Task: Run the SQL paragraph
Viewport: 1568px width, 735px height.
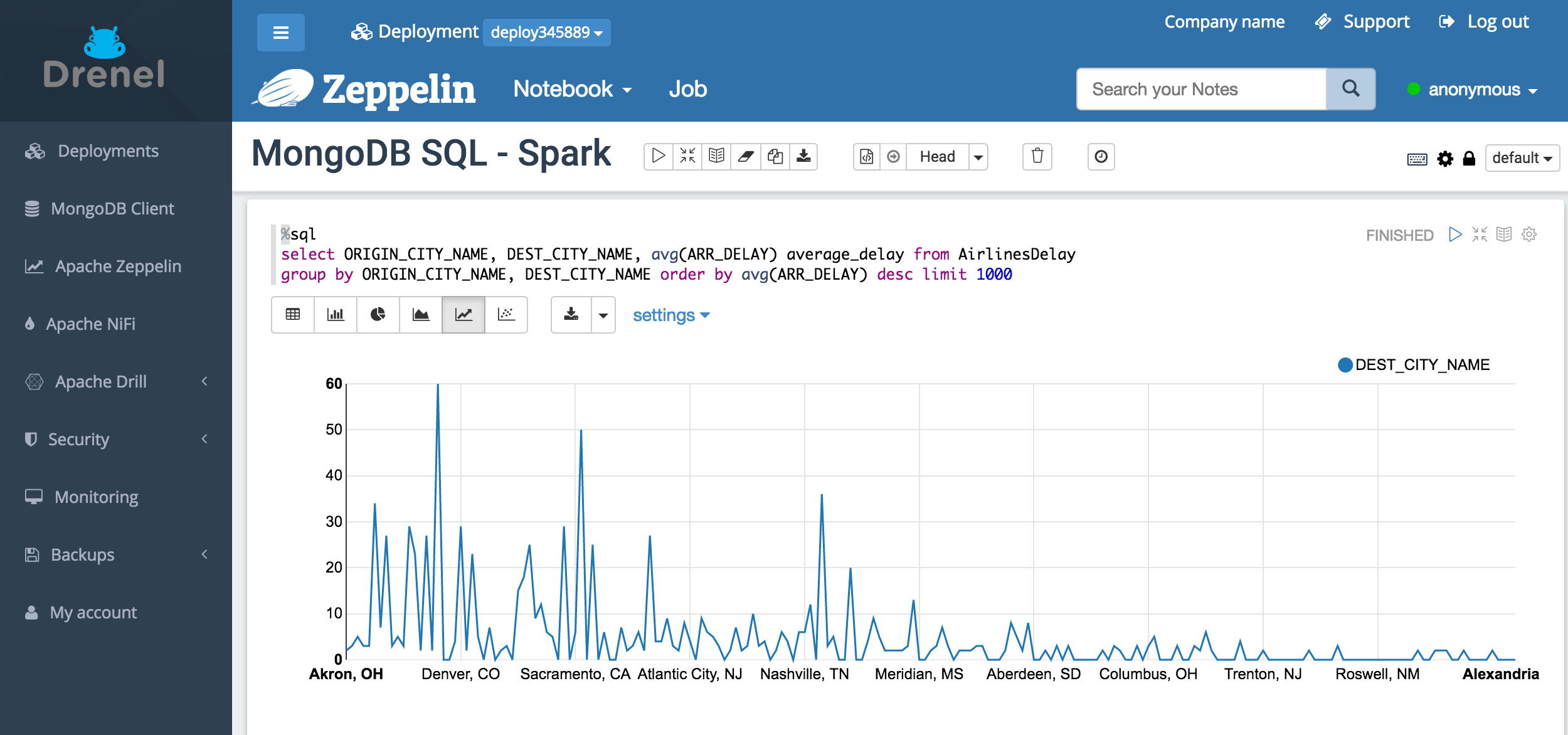Action: (x=1455, y=235)
